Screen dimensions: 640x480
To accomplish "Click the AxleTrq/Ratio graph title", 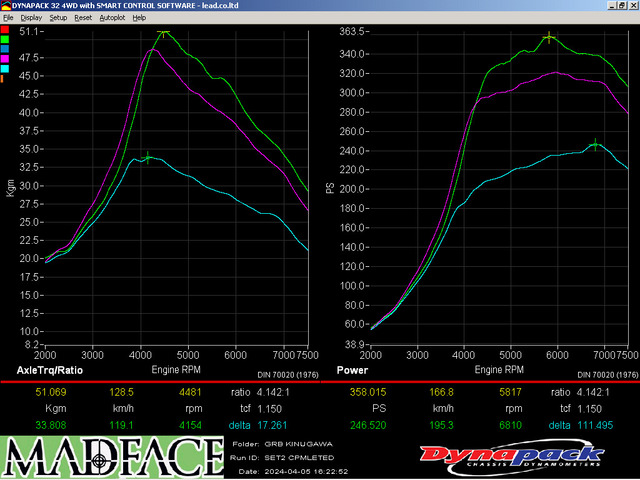I will point(51,370).
